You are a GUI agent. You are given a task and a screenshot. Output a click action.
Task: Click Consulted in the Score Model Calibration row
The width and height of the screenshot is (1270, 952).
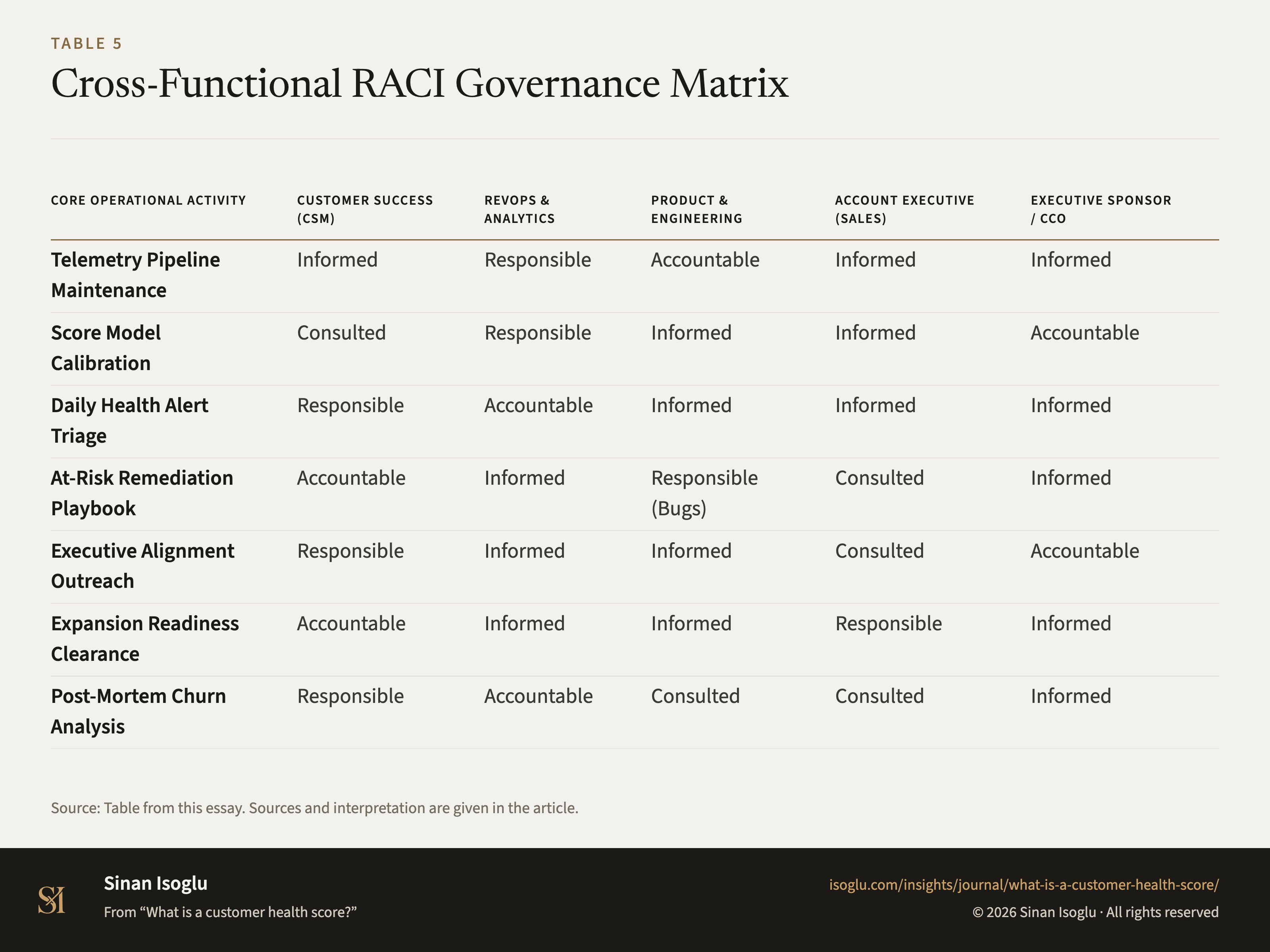click(x=341, y=333)
